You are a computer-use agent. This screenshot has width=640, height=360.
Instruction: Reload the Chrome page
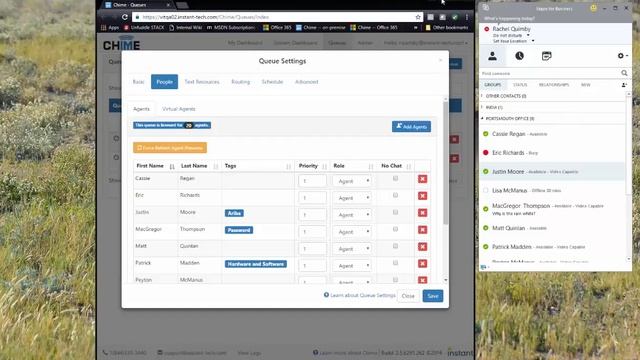pos(124,17)
